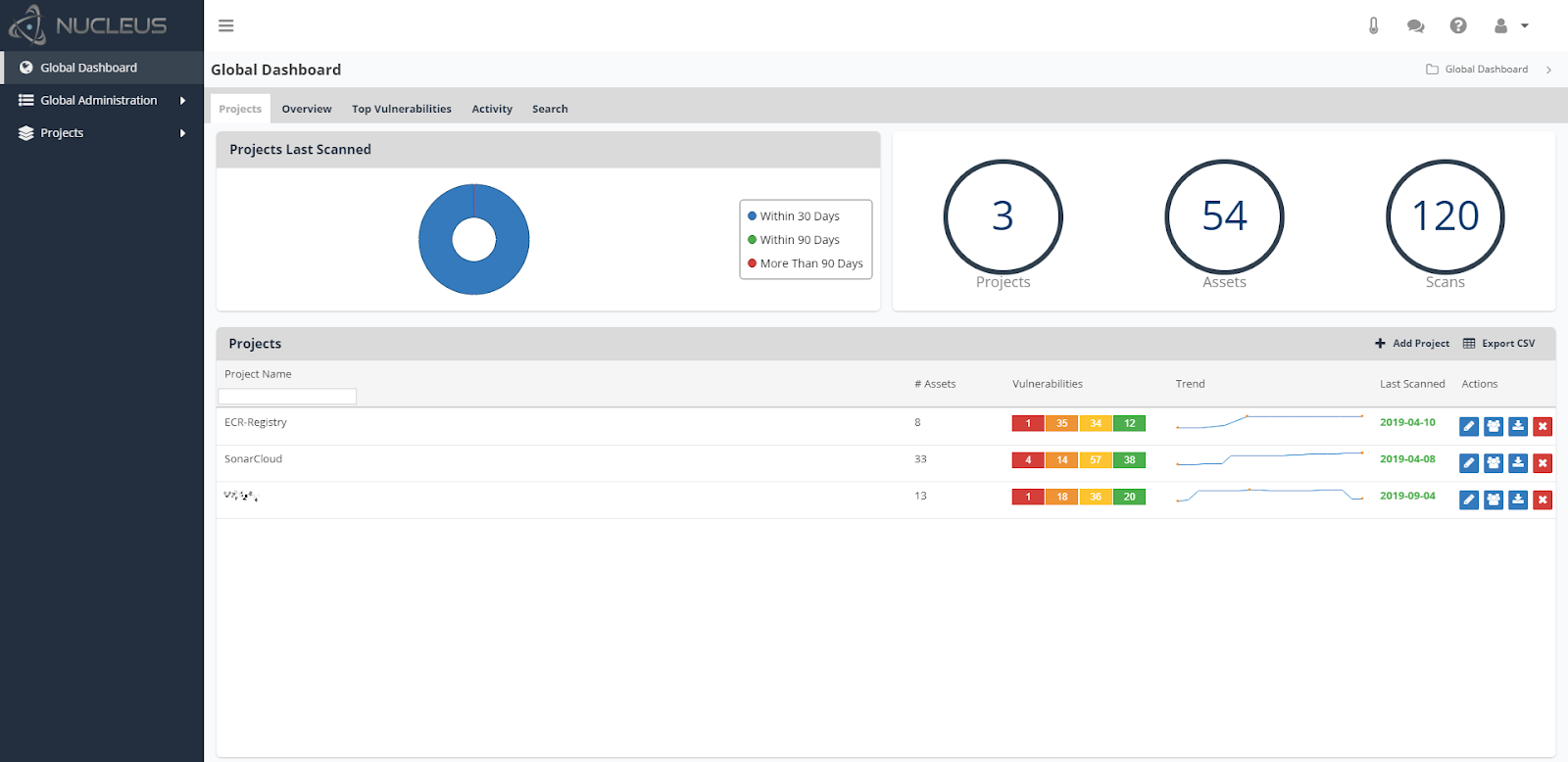Select the red critical count for SonarCloud
This screenshot has width=1568, height=762.
click(x=1028, y=460)
